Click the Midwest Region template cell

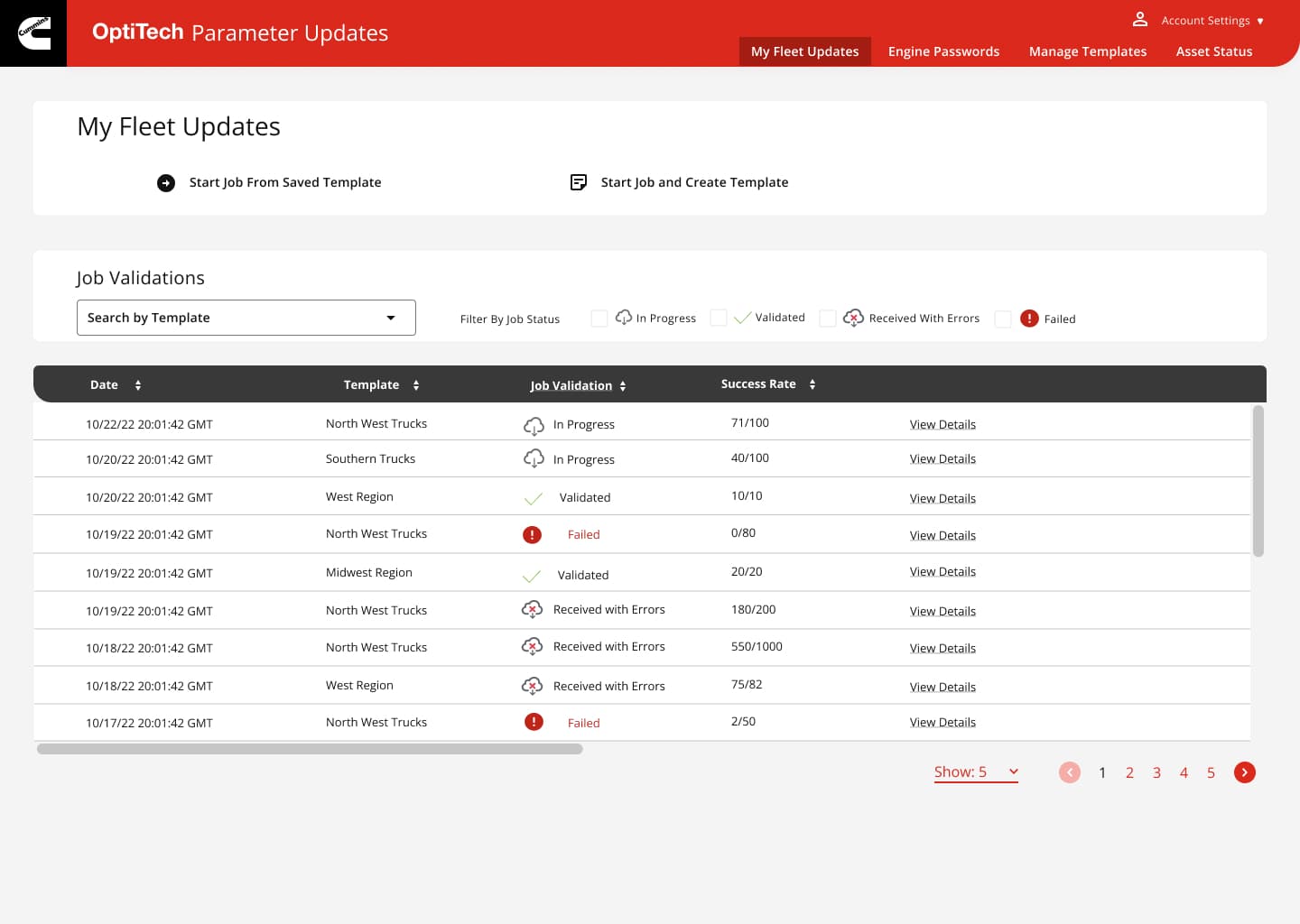368,573
